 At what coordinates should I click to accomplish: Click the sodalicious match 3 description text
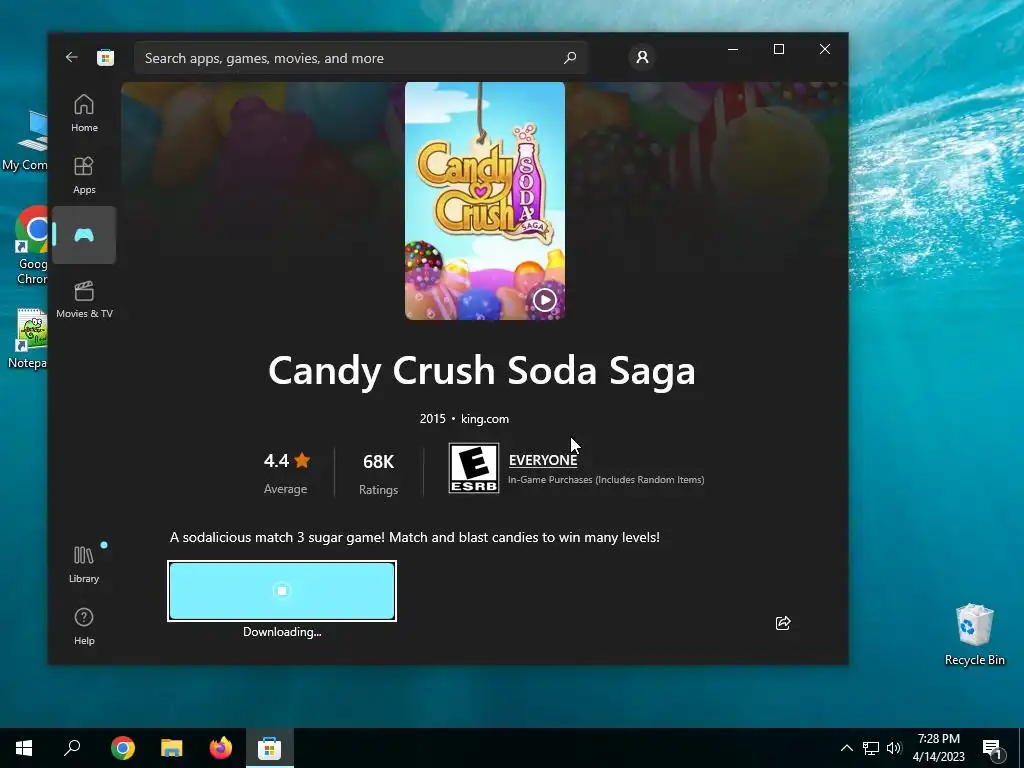click(415, 537)
